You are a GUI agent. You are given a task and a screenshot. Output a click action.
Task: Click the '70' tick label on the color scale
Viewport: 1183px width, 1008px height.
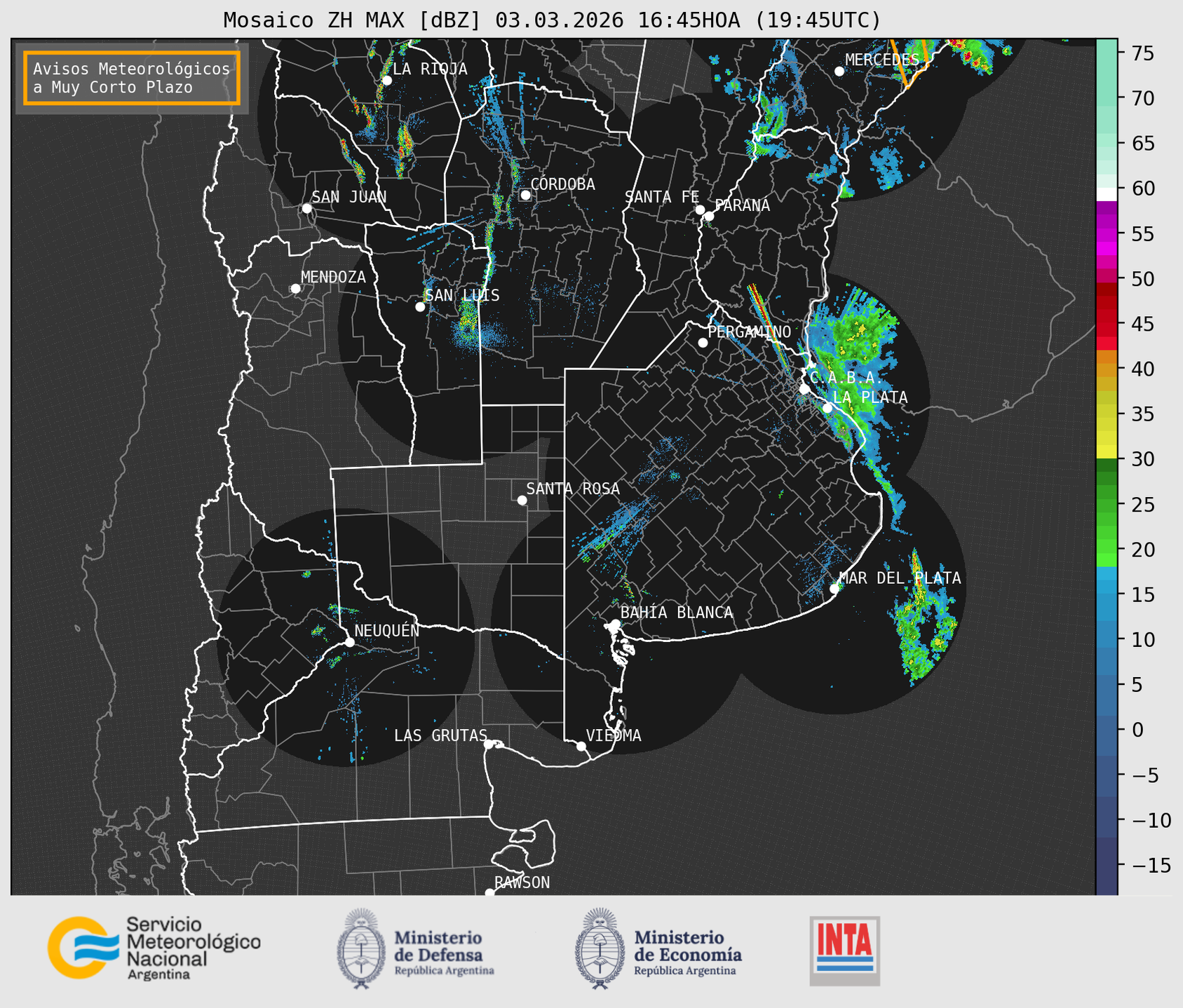(x=1144, y=98)
